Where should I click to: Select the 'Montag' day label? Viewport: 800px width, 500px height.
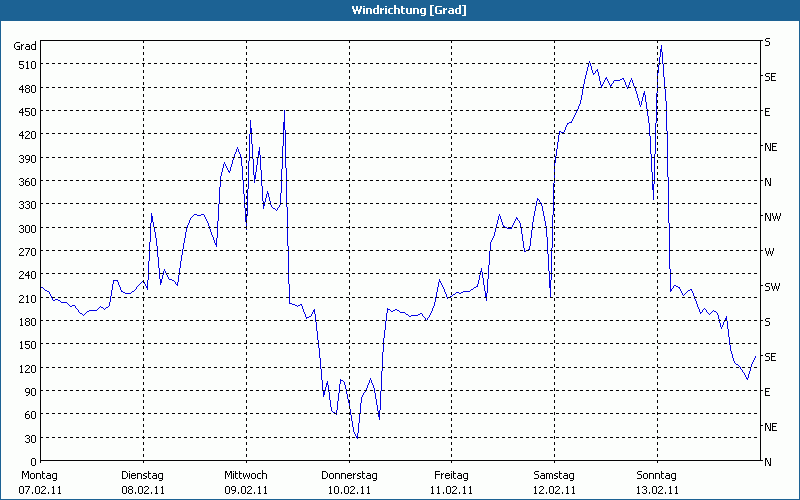click(x=39, y=476)
